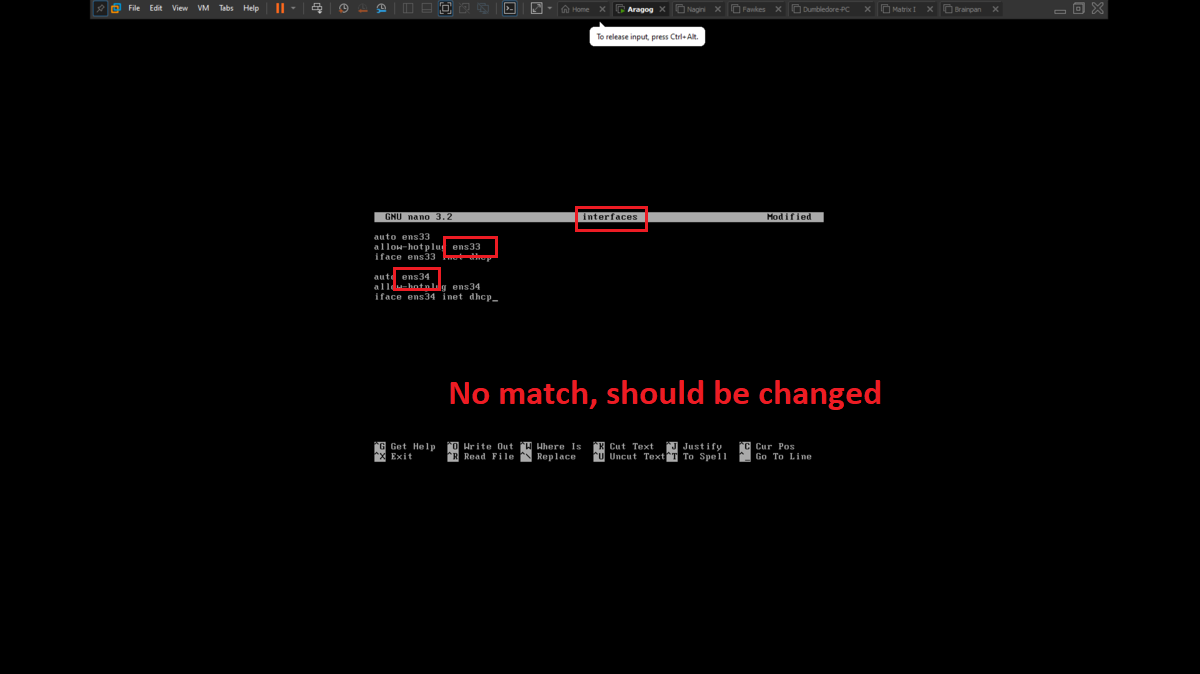Open the console view icon
This screenshot has width=1200, height=674.
(x=510, y=8)
